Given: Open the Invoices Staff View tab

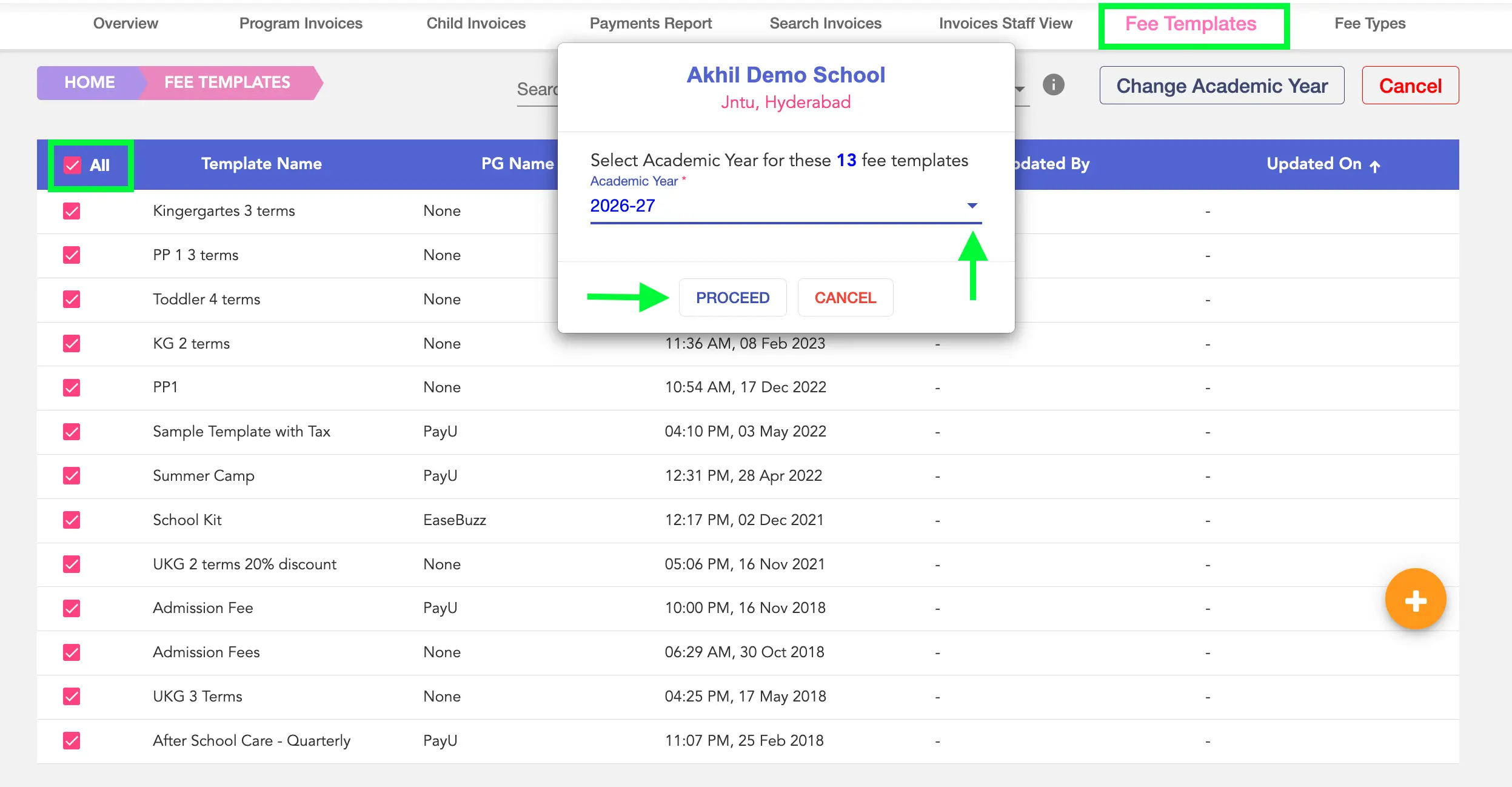Looking at the screenshot, I should point(1005,23).
